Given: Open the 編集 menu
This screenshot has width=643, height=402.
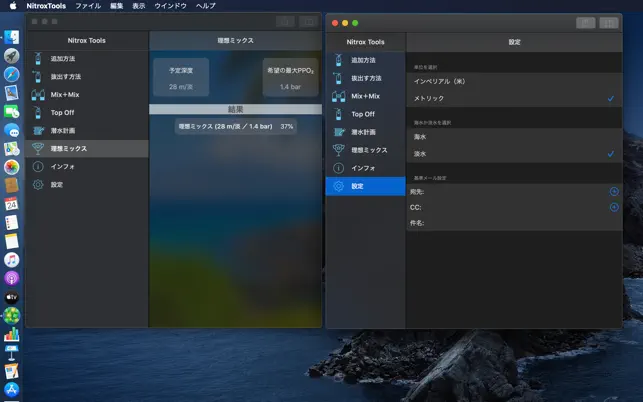Looking at the screenshot, I should click(117, 6).
